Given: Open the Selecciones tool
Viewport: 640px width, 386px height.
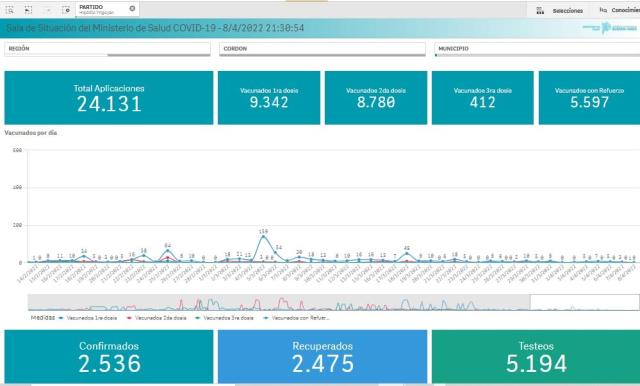Looking at the screenshot, I should tap(560, 11).
